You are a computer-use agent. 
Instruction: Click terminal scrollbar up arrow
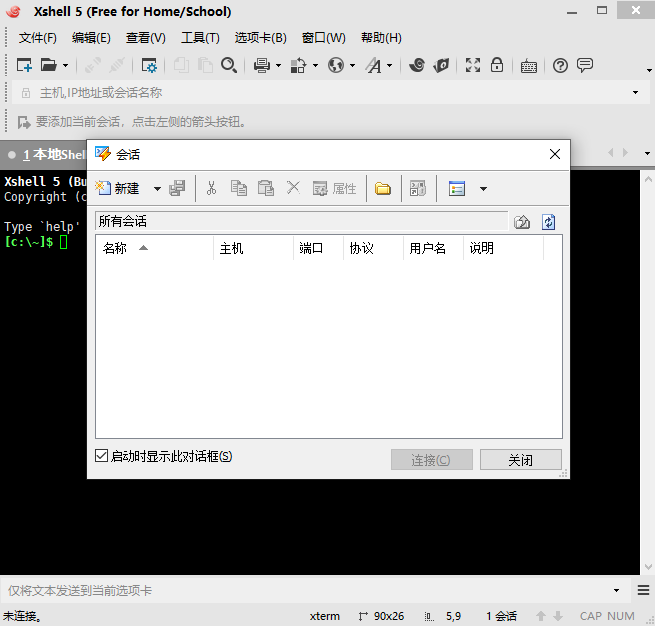coord(648,180)
